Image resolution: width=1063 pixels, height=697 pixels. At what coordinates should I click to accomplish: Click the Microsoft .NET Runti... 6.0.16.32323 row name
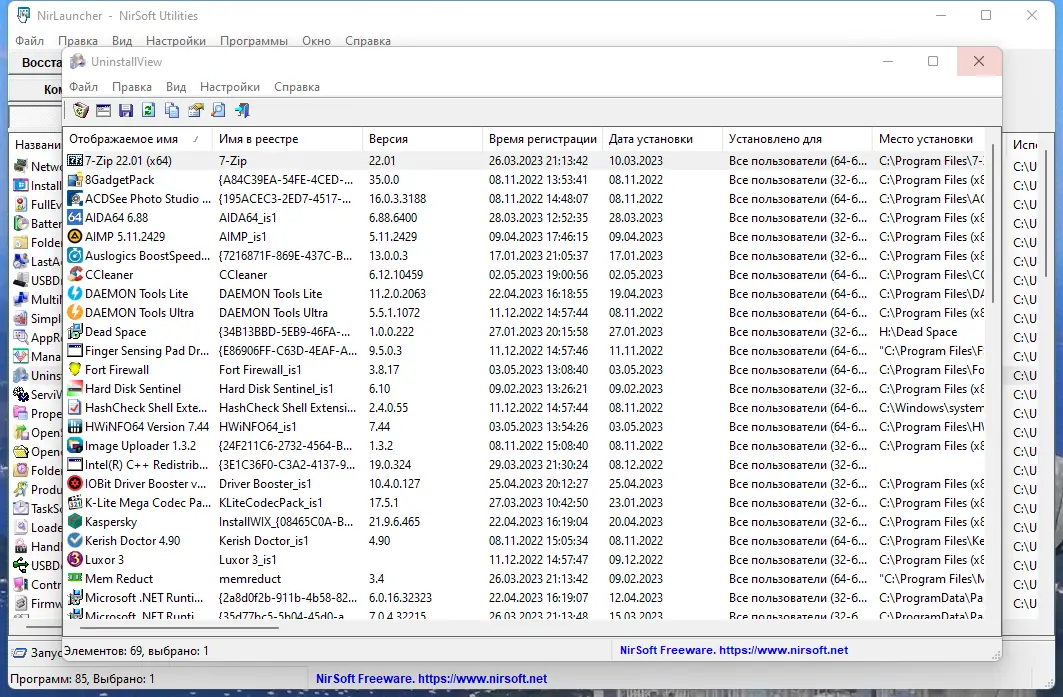144,597
